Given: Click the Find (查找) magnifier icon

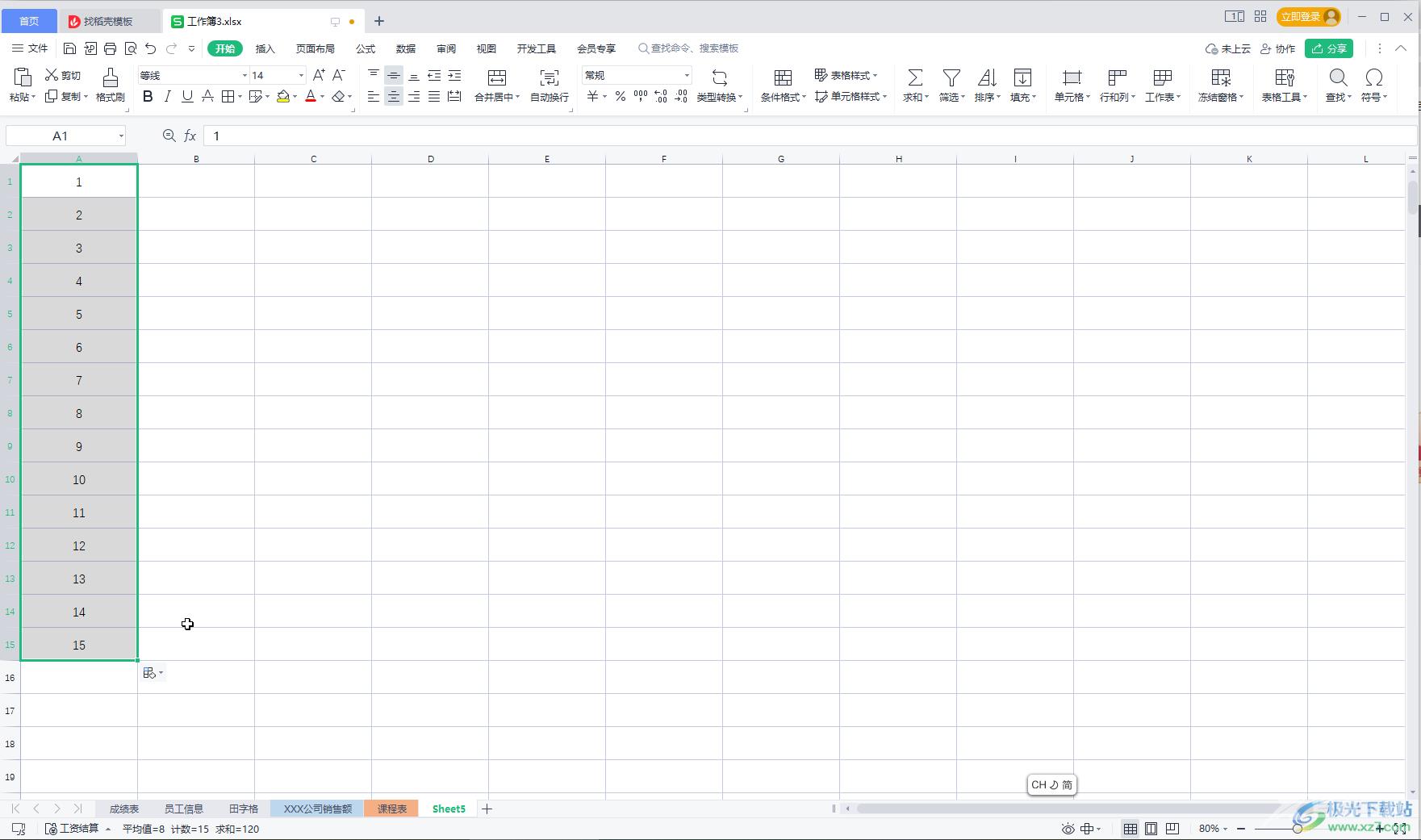Looking at the screenshot, I should point(1338,77).
